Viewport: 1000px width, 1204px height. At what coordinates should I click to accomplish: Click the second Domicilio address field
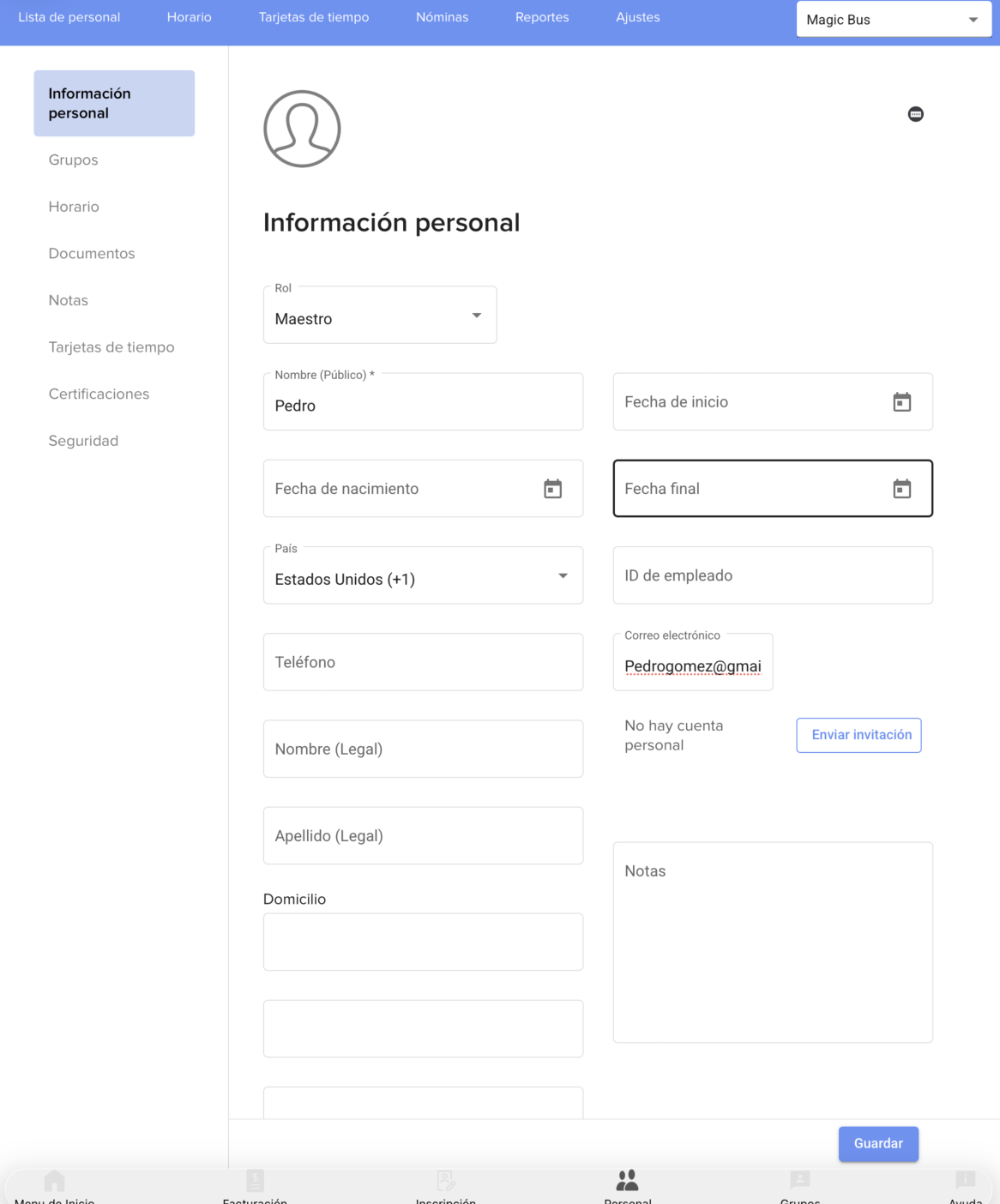(423, 1028)
